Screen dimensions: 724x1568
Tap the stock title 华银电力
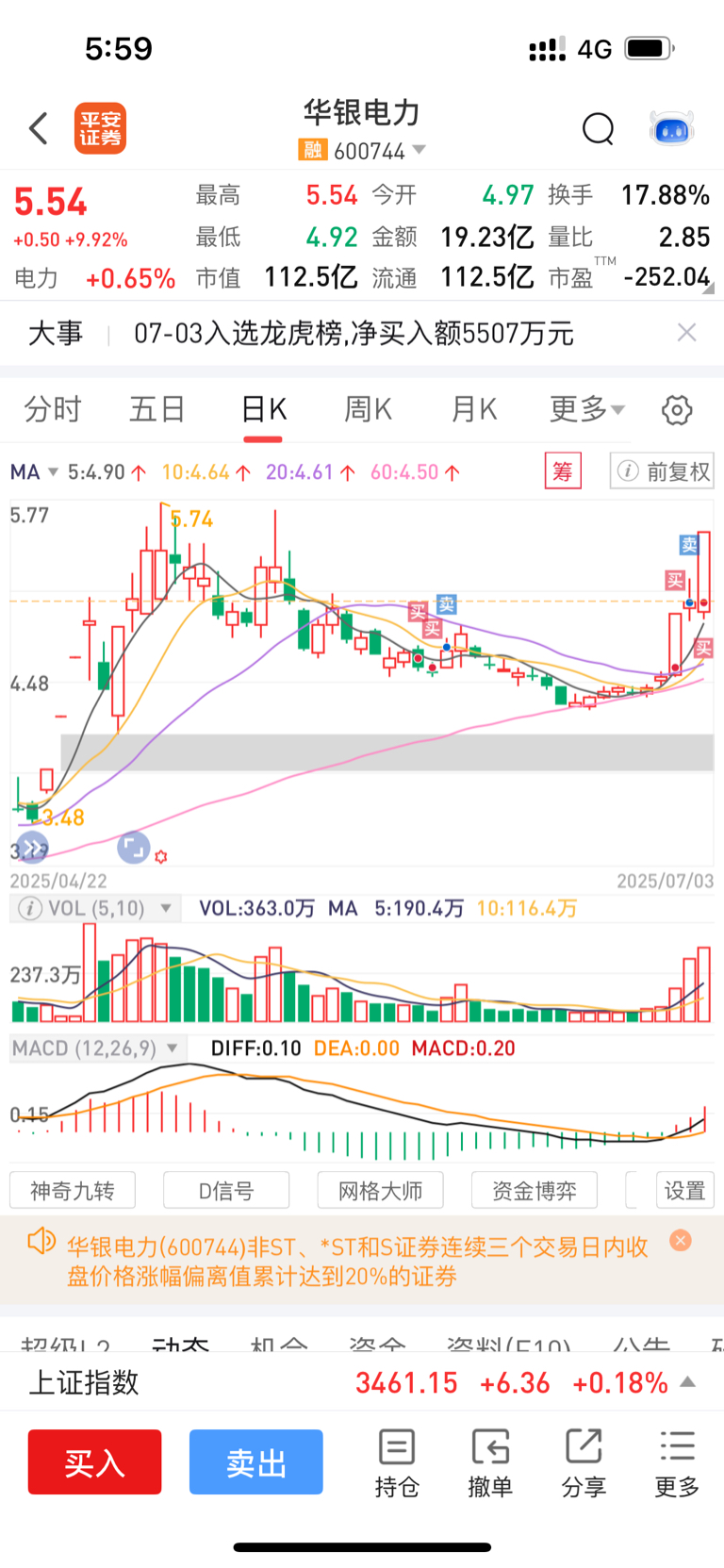pos(361,113)
